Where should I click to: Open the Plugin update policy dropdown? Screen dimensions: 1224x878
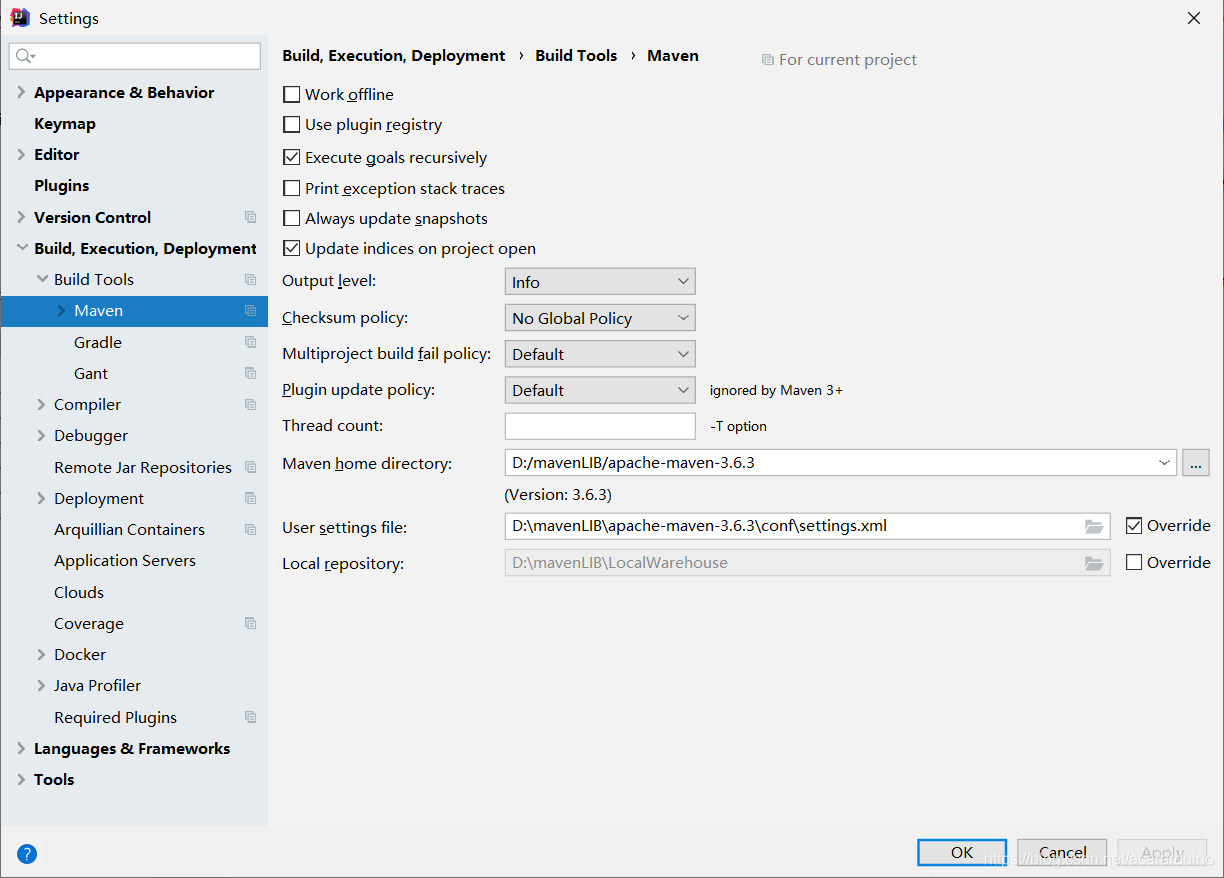(600, 390)
